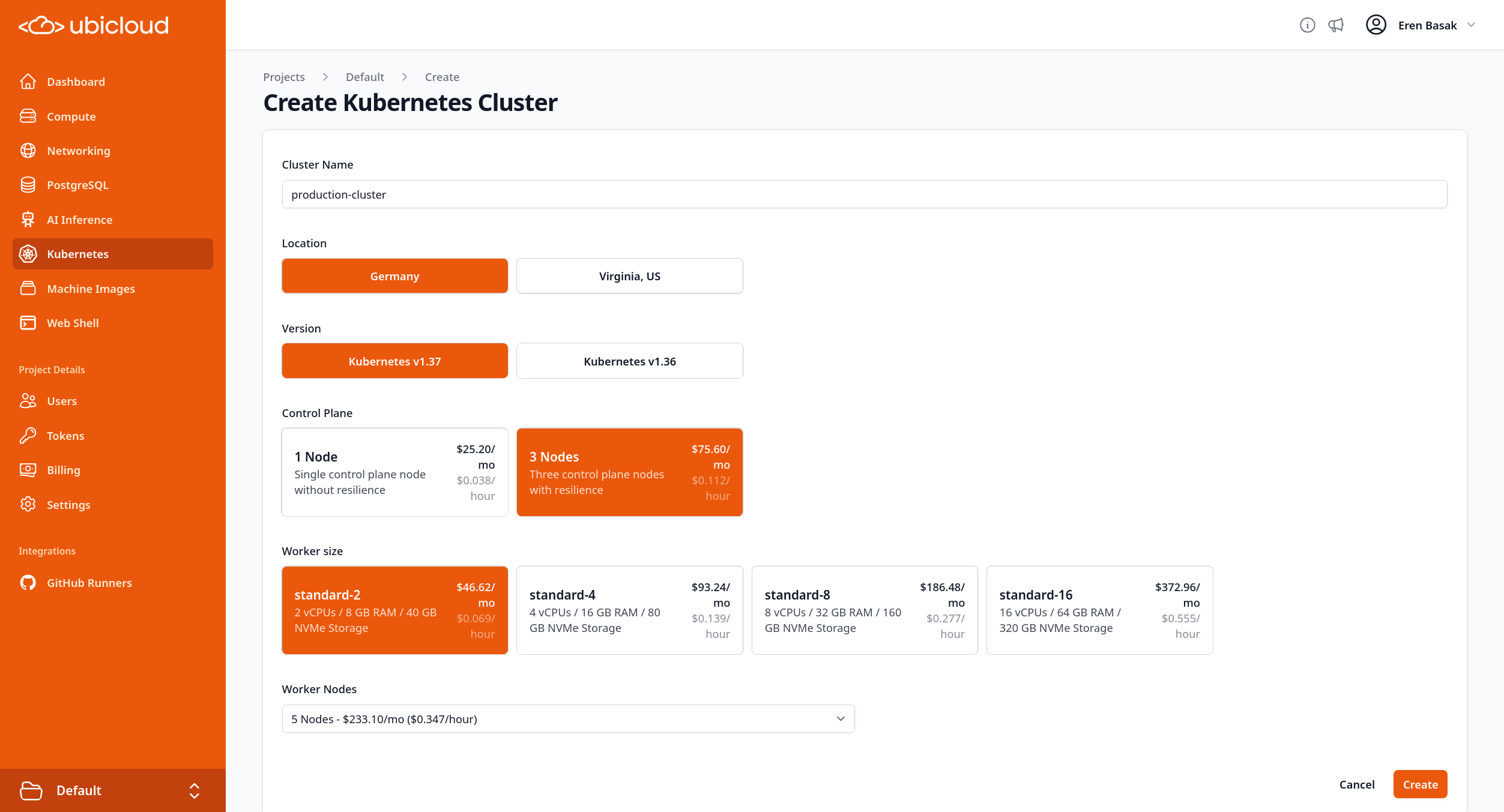Select standard-8 worker size
The width and height of the screenshot is (1504, 812).
tap(865, 610)
